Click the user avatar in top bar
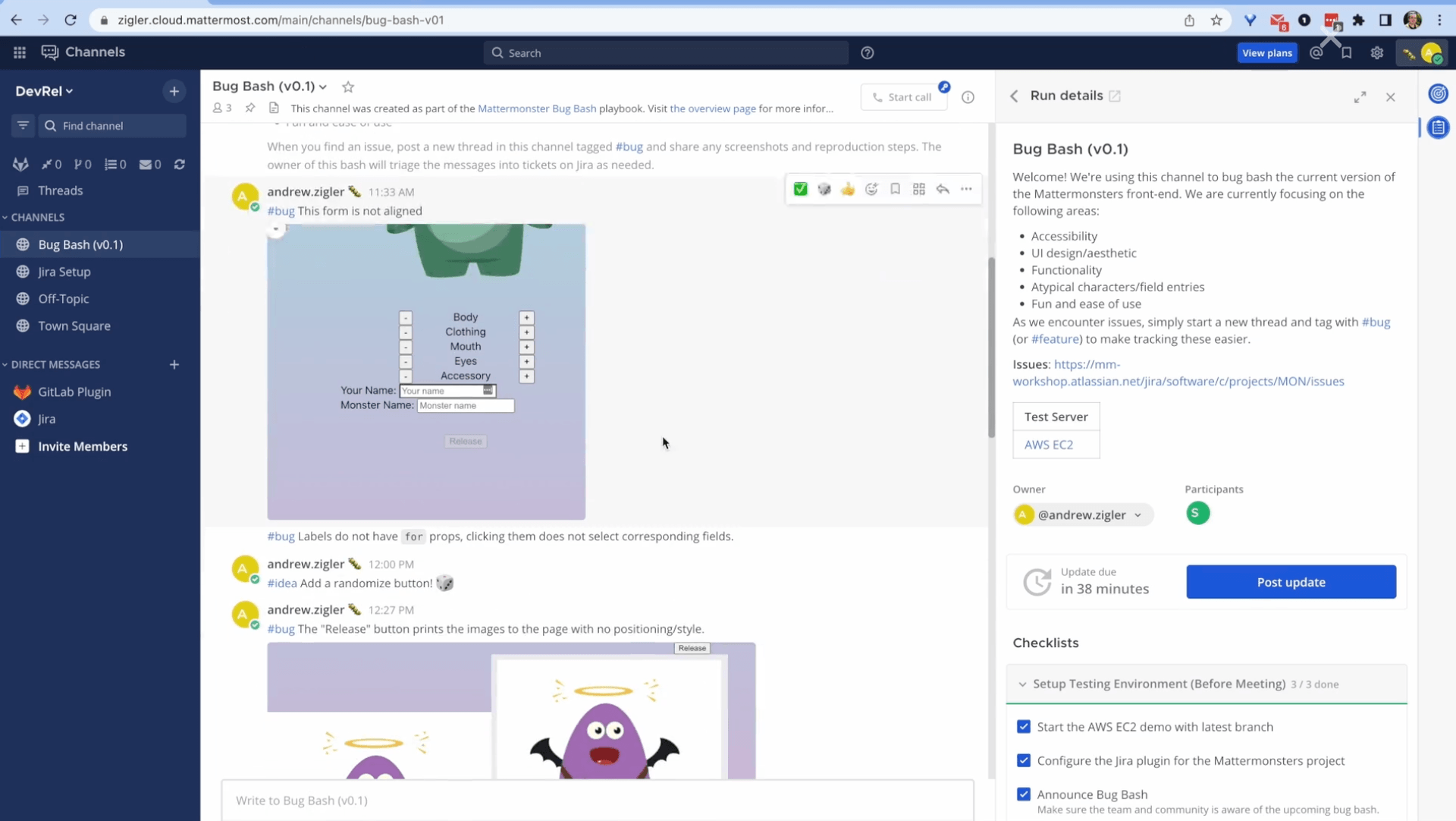This screenshot has height=821, width=1456. coord(1432,53)
